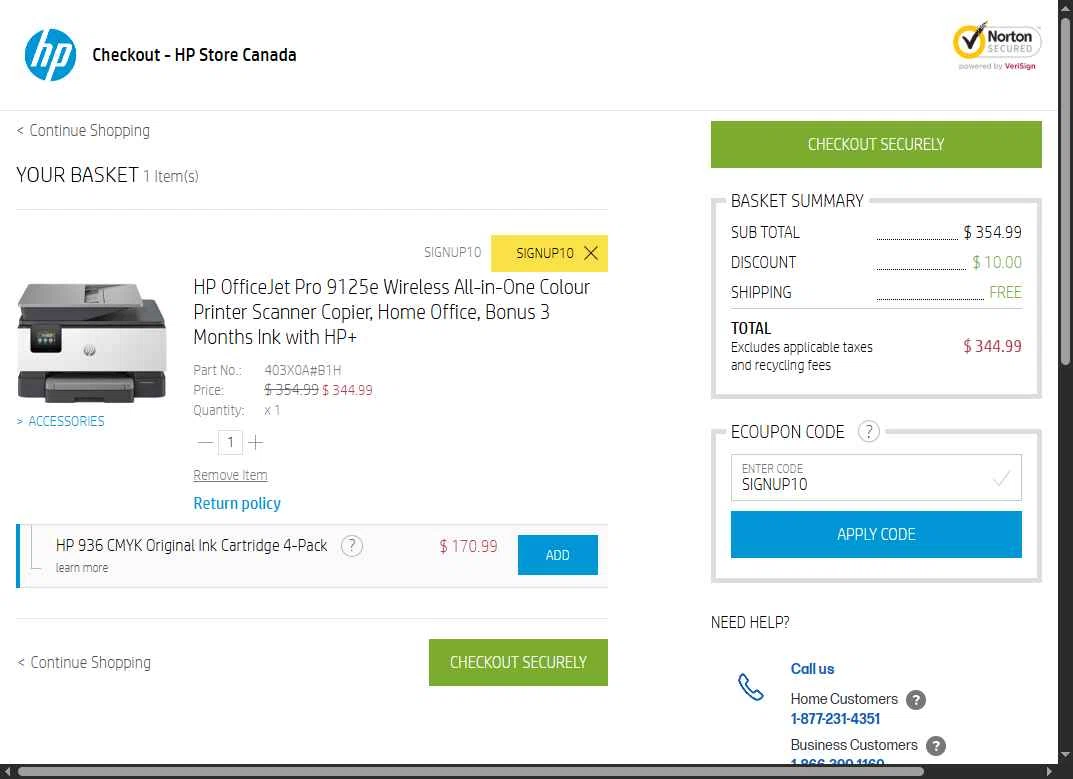
Task: Click the phone icon under Need Help
Action: point(751,687)
